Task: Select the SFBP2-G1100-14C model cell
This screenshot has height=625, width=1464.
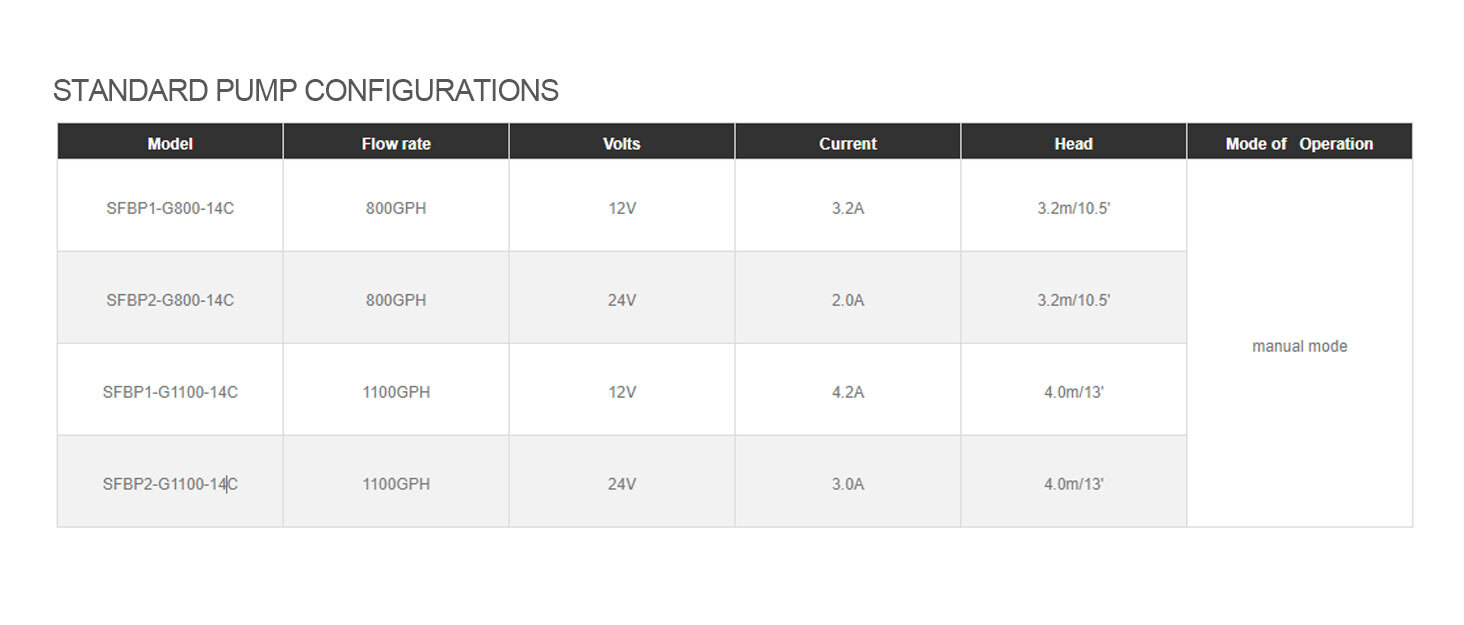Action: tap(170, 484)
